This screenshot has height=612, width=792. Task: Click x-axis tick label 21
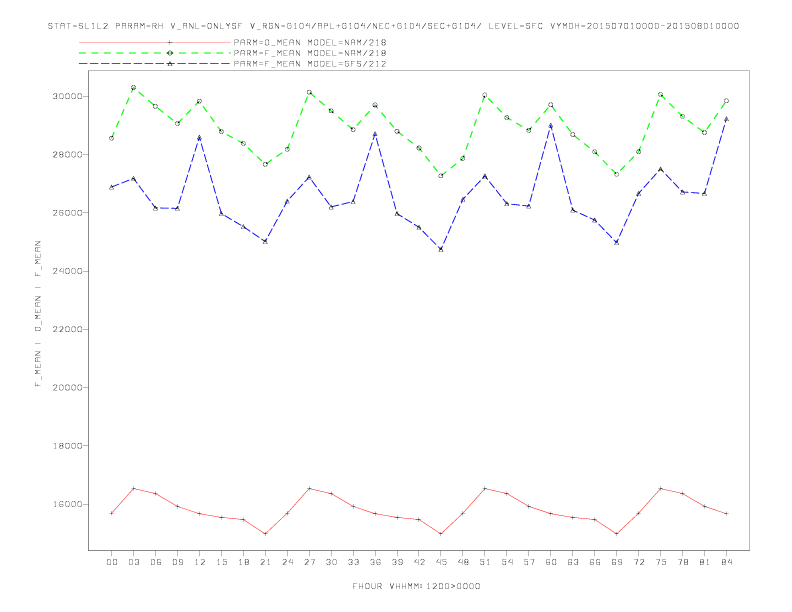click(265, 562)
